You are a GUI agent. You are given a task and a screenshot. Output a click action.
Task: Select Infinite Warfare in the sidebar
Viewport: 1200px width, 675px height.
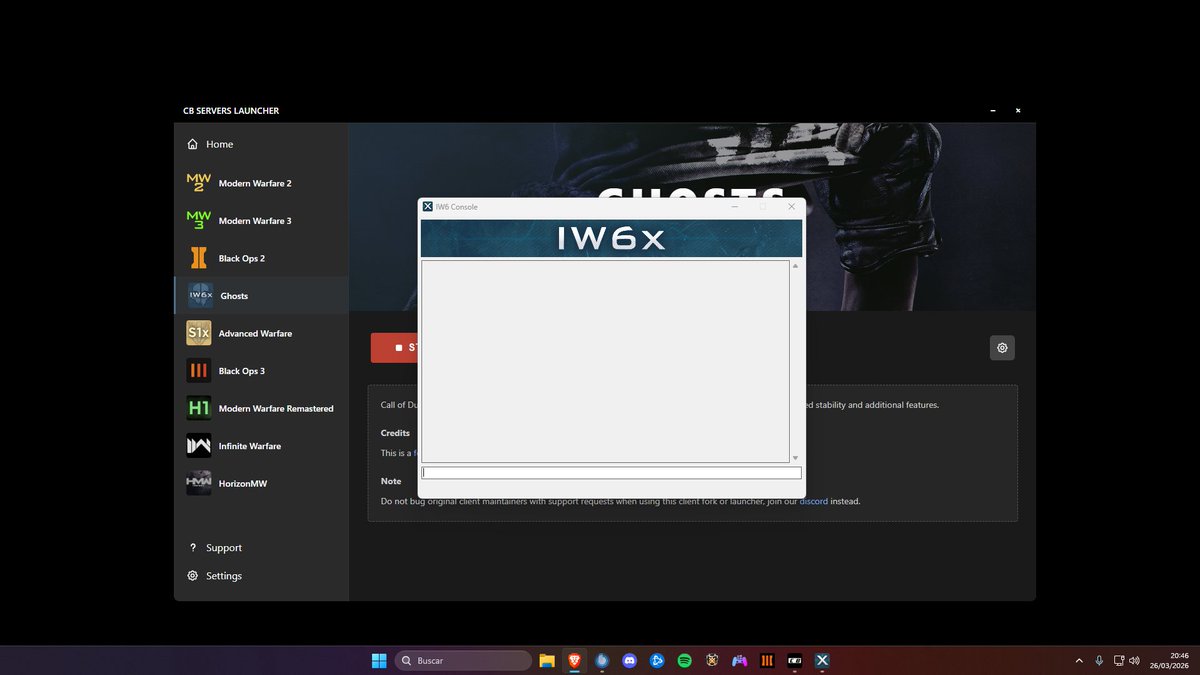[261, 446]
